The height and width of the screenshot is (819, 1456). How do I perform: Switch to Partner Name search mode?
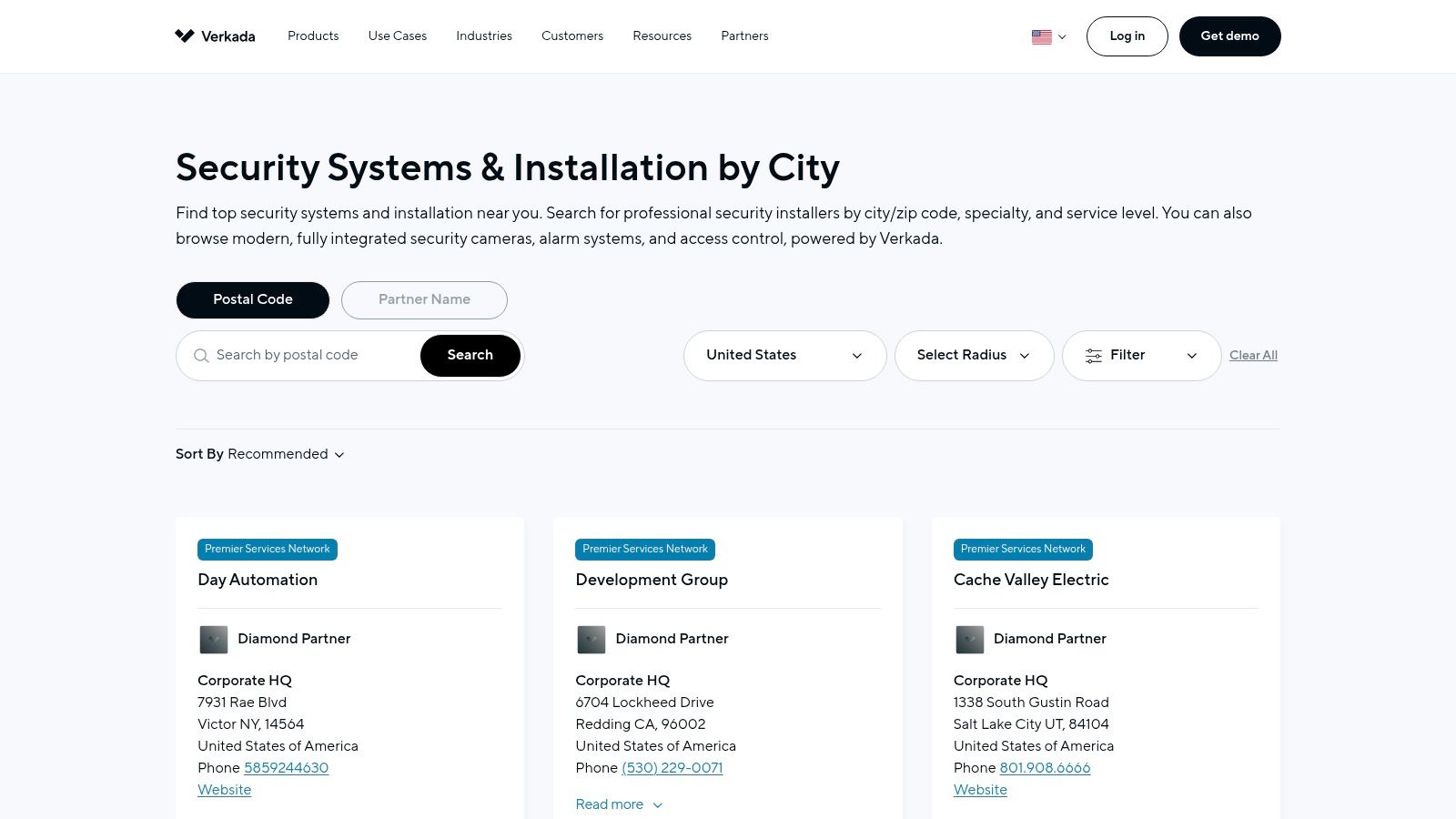pyautogui.click(x=424, y=300)
